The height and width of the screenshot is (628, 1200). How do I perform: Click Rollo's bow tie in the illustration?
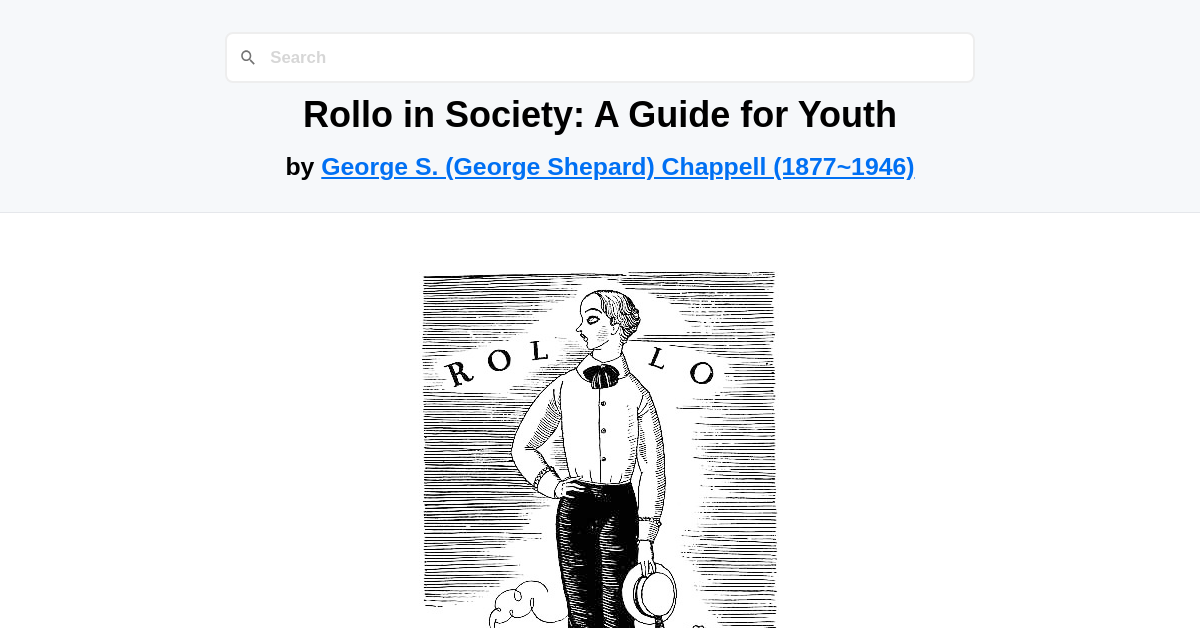click(x=600, y=376)
